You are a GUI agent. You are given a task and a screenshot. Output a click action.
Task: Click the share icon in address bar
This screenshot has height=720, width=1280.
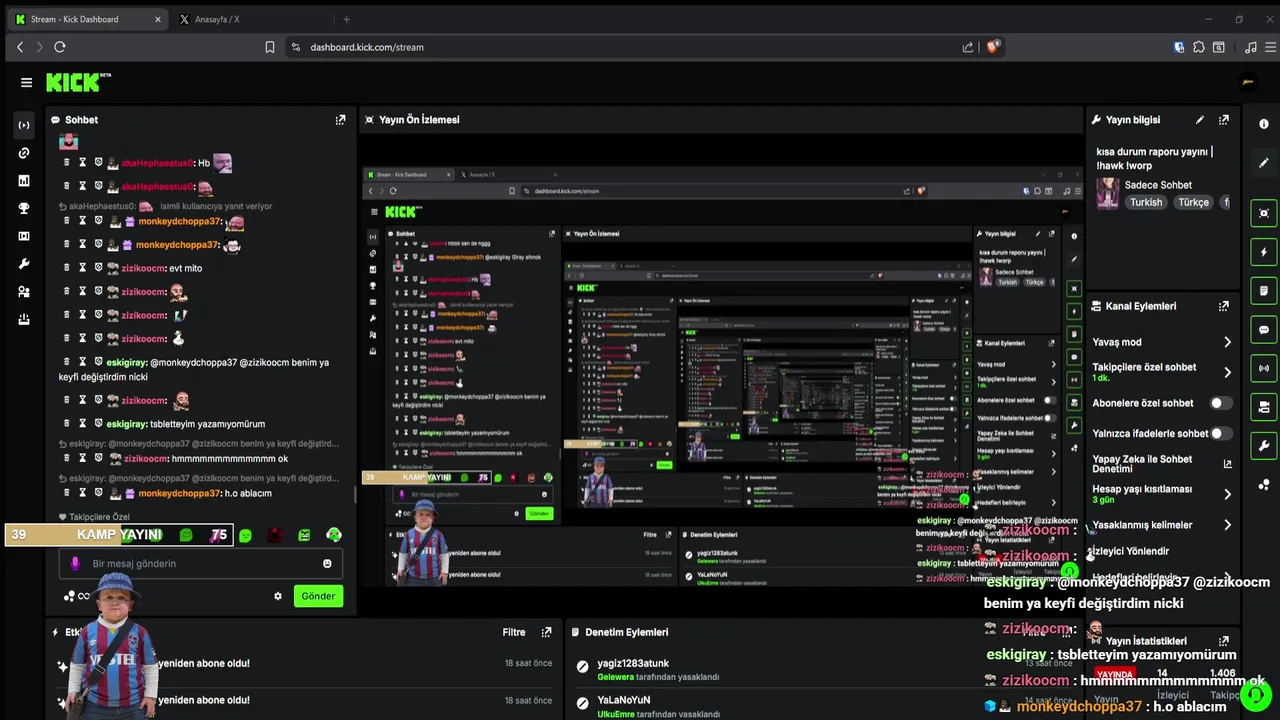pyautogui.click(x=967, y=47)
